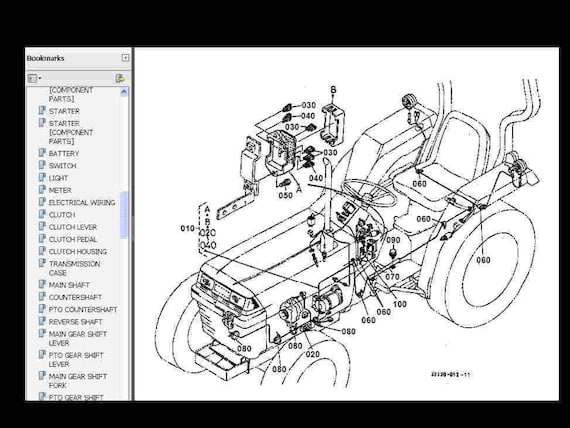Viewport: 570px width, 428px height.
Task: Open PTO COUNTERSHAFT bookmark
Action: click(83, 309)
